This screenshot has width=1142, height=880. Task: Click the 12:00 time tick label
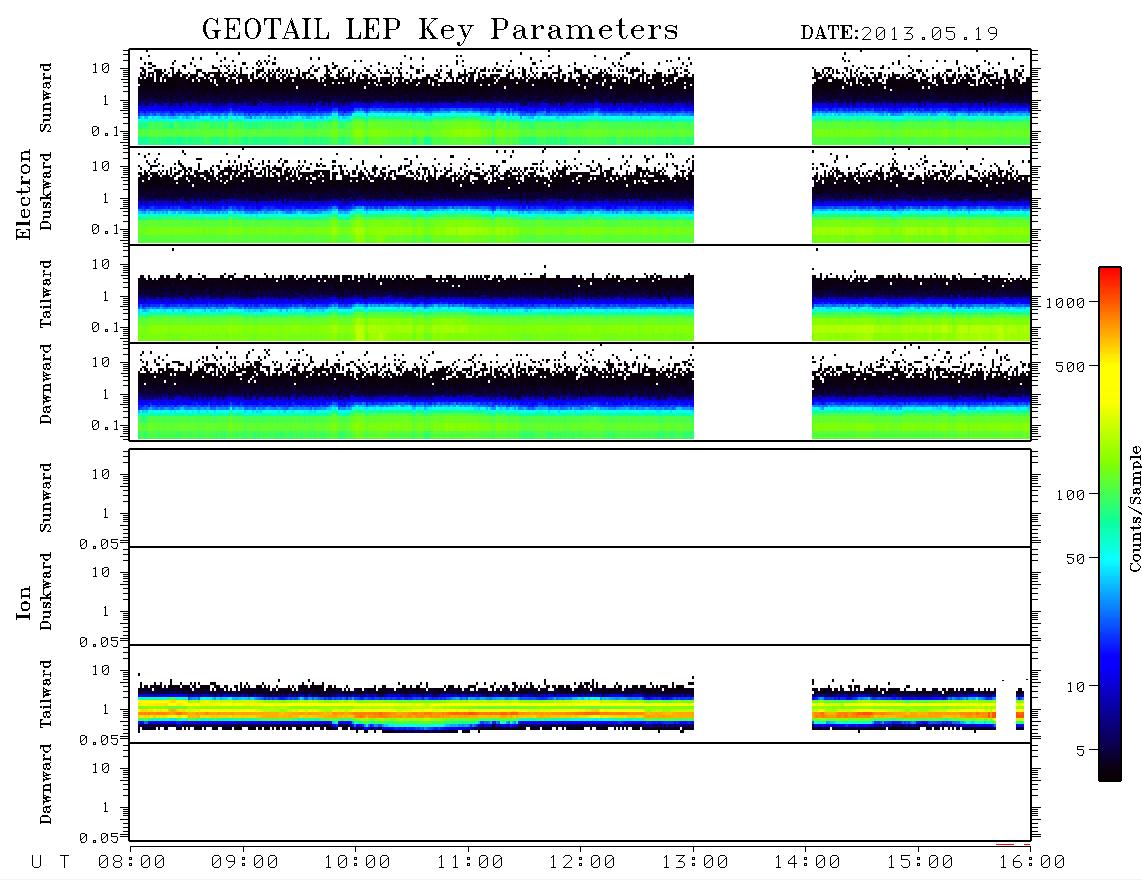pos(582,863)
